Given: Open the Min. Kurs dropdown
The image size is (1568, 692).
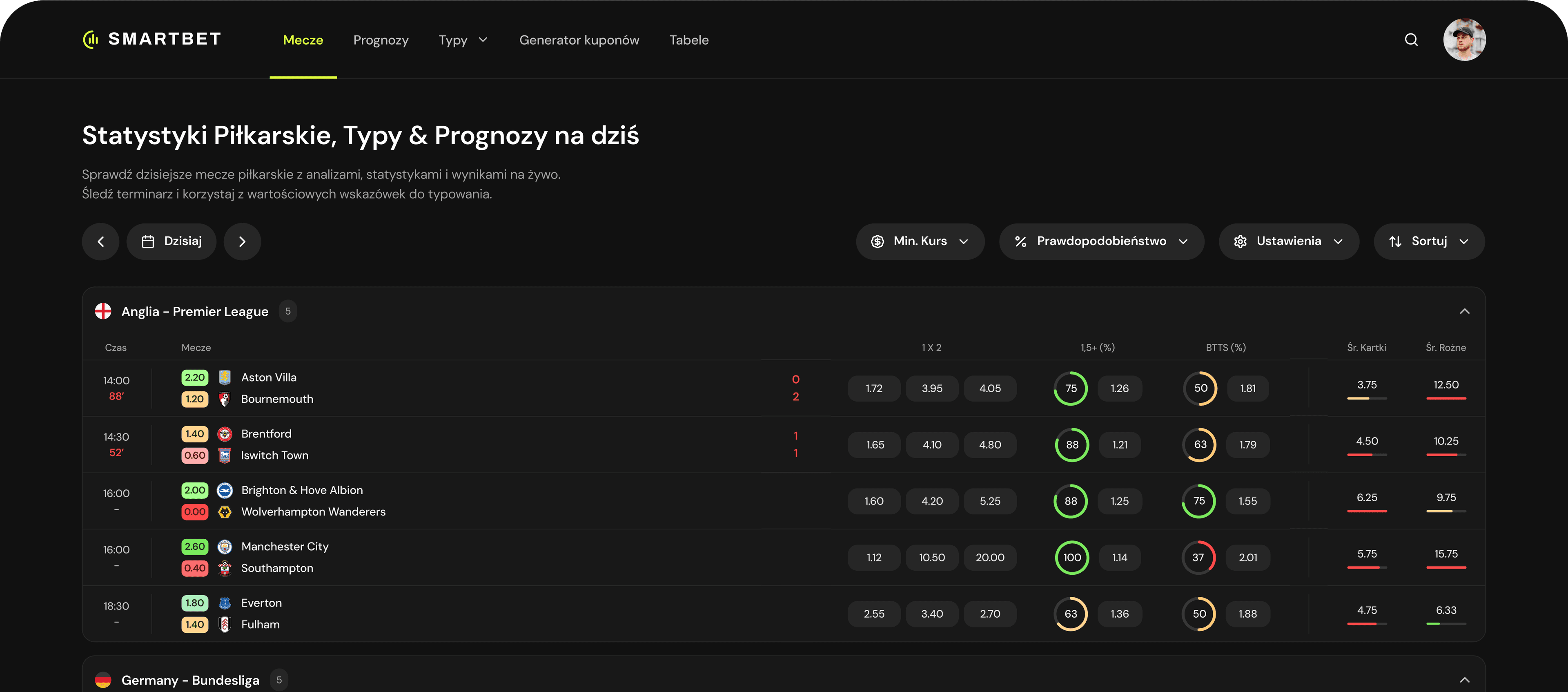Looking at the screenshot, I should click(920, 242).
